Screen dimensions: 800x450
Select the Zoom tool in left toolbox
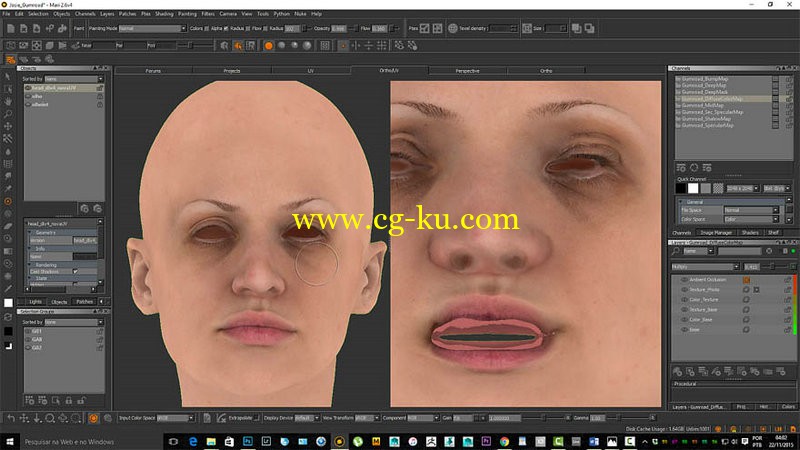[8, 114]
